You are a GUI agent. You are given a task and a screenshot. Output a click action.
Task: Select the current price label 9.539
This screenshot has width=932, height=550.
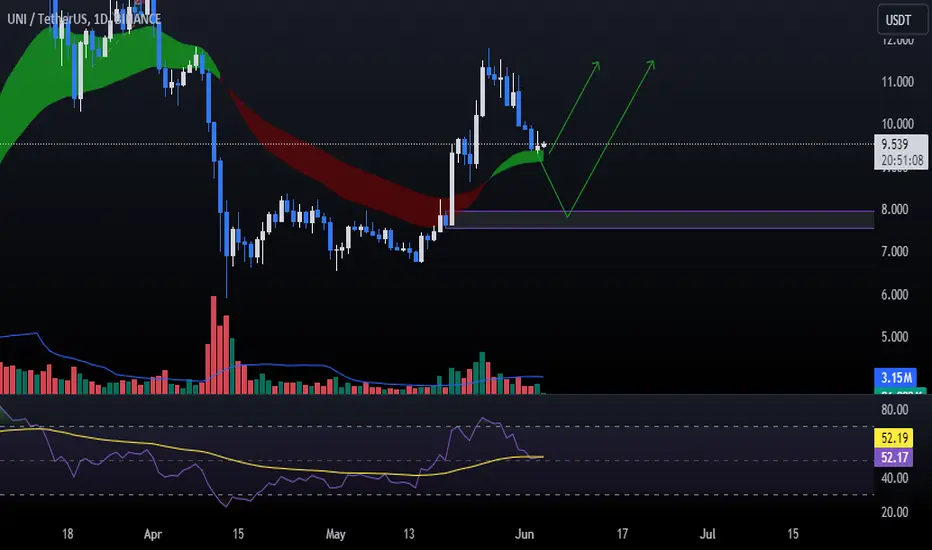895,144
